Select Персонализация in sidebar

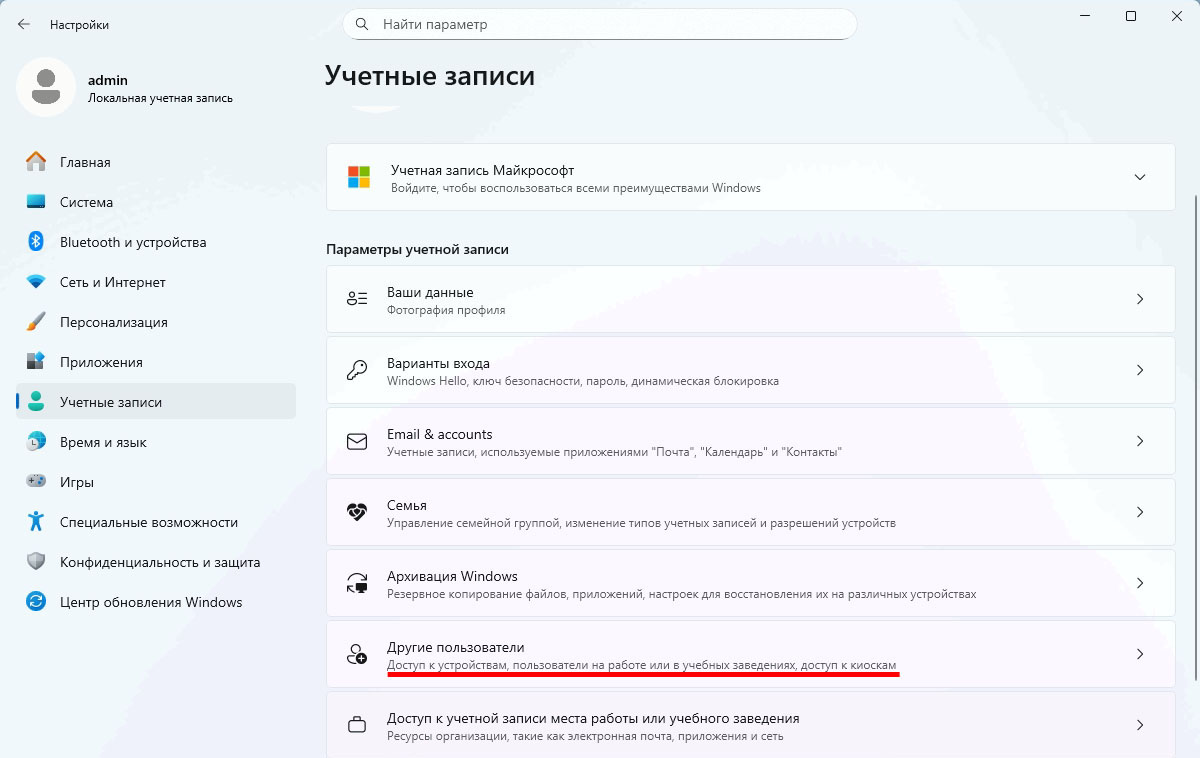(x=156, y=322)
